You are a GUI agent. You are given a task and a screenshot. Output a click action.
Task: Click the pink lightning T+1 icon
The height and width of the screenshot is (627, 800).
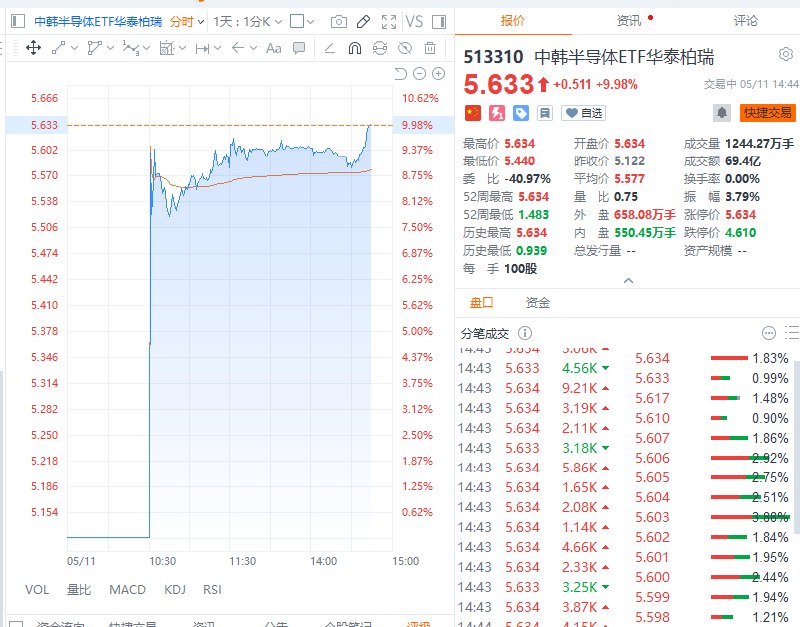[497, 113]
